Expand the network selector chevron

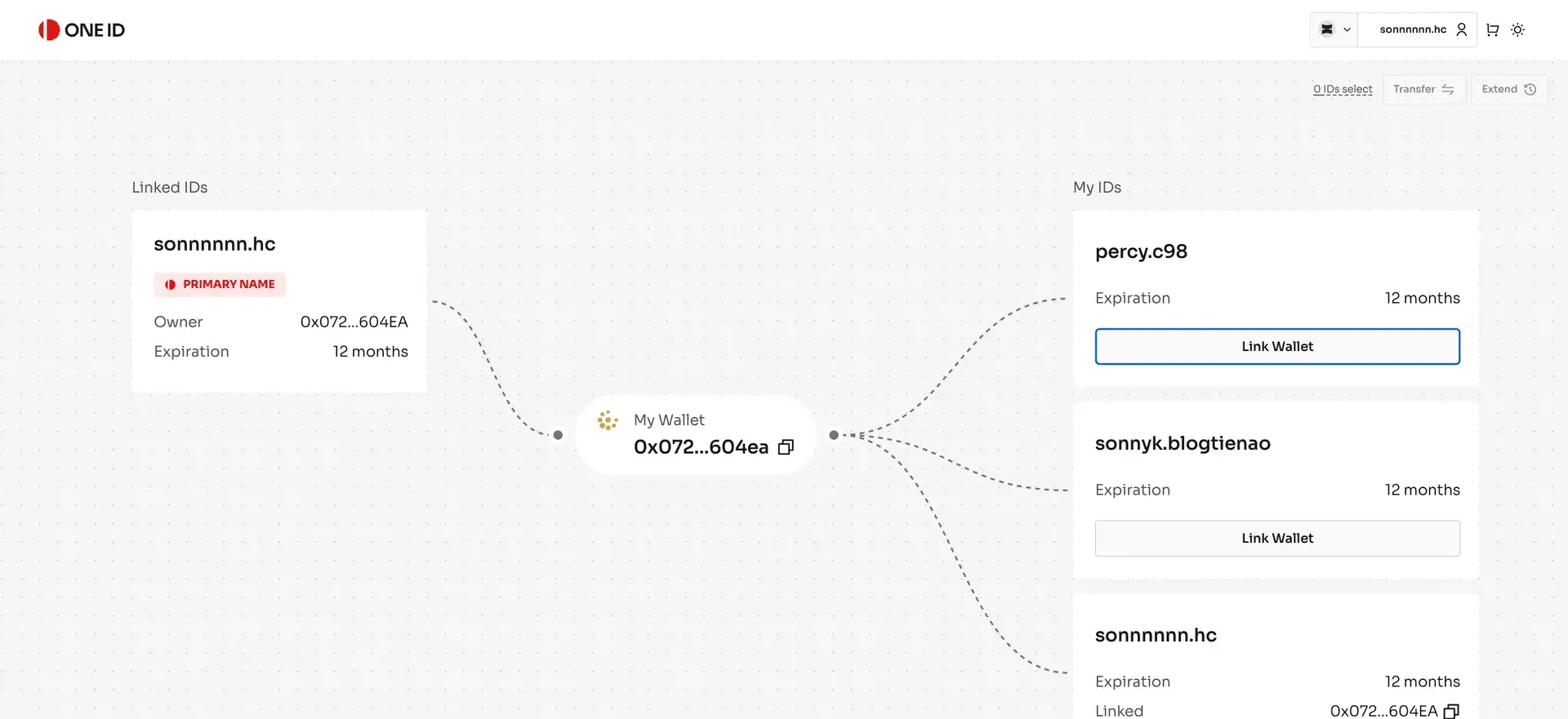tap(1347, 29)
